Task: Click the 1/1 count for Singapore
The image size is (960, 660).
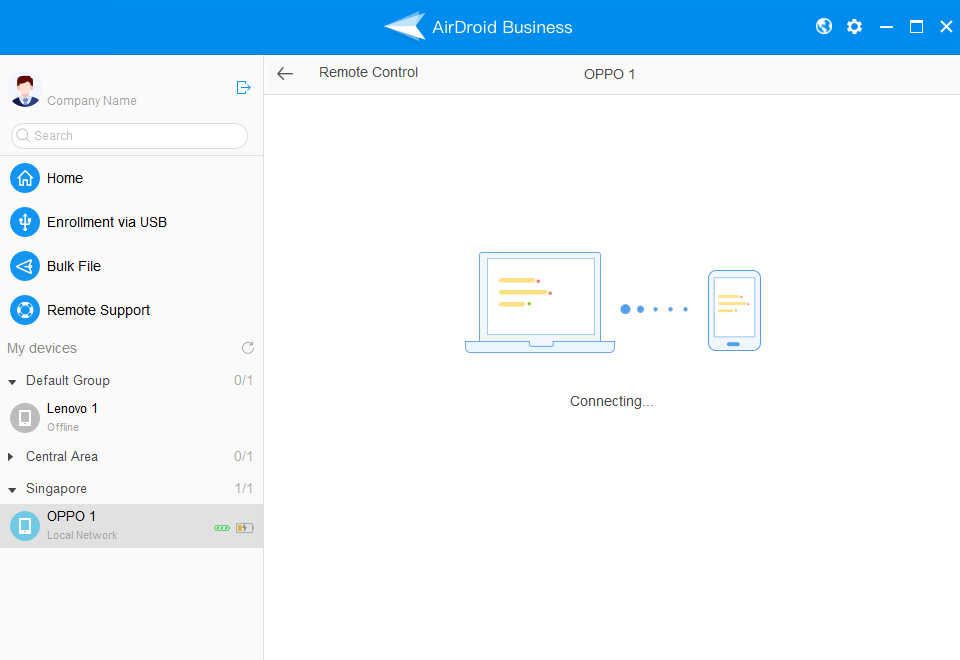Action: point(243,488)
